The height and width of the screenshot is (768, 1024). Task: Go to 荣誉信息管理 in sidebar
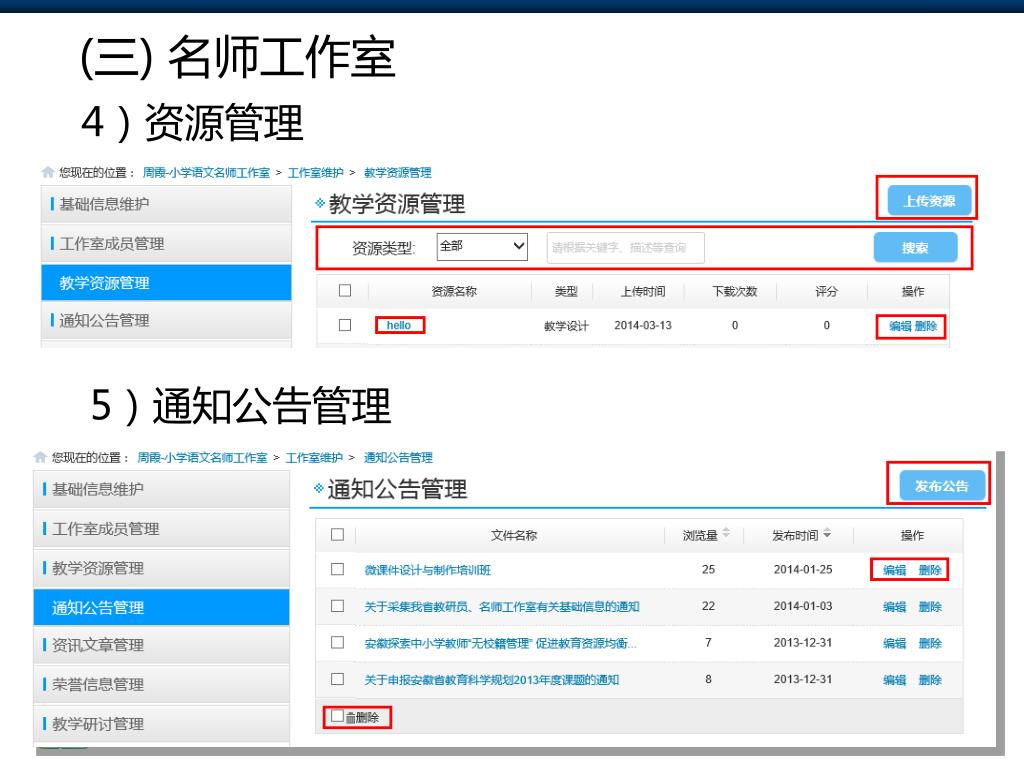(x=98, y=685)
